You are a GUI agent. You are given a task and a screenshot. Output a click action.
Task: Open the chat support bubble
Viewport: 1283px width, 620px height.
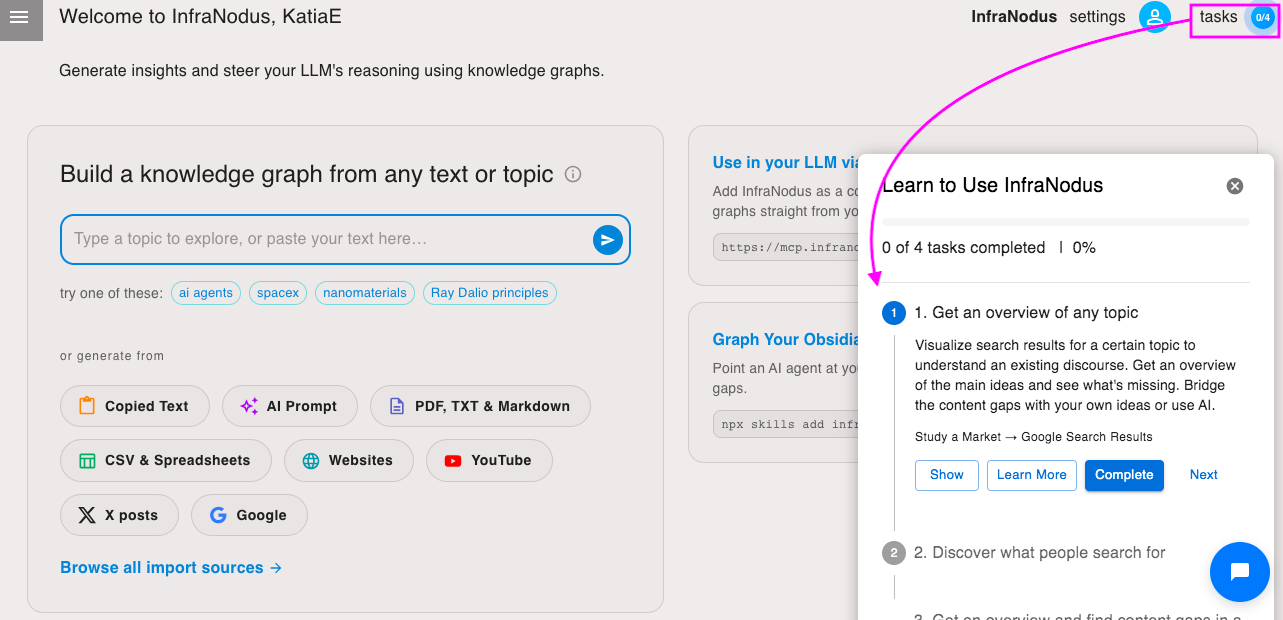1239,572
